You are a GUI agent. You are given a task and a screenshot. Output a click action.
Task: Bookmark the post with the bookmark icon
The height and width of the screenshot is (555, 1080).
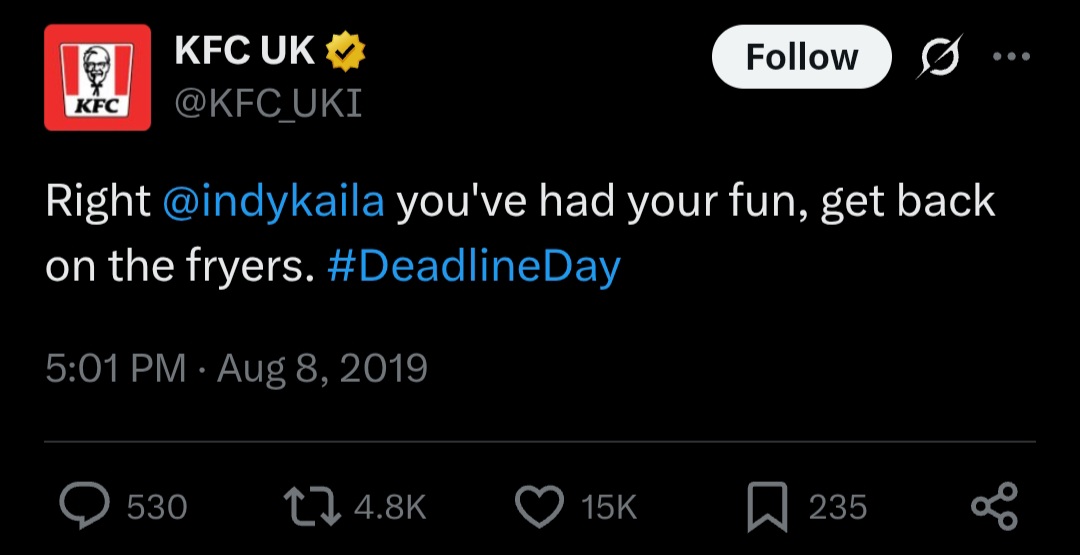pos(767,507)
